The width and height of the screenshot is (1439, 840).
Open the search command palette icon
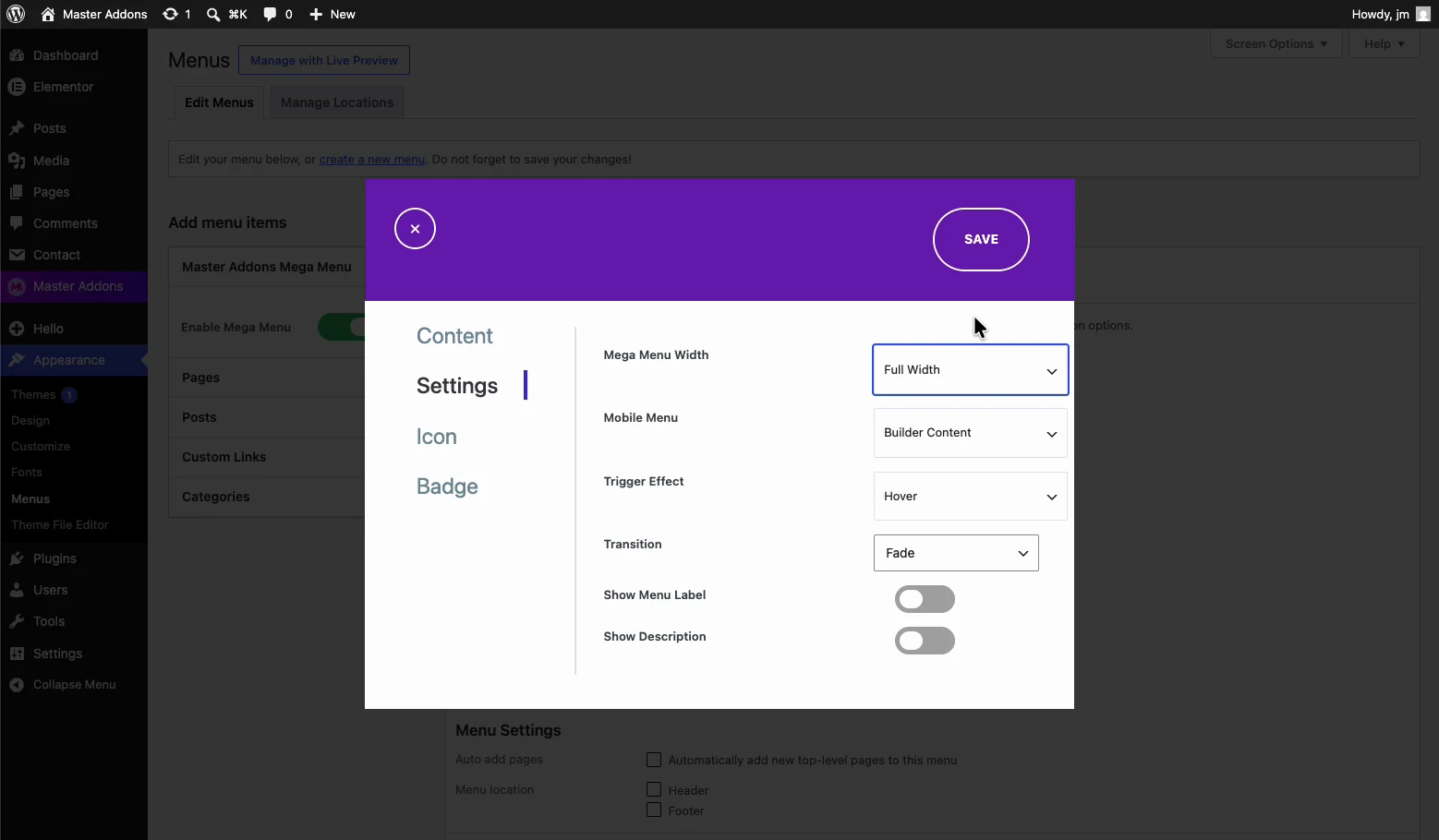click(x=213, y=14)
